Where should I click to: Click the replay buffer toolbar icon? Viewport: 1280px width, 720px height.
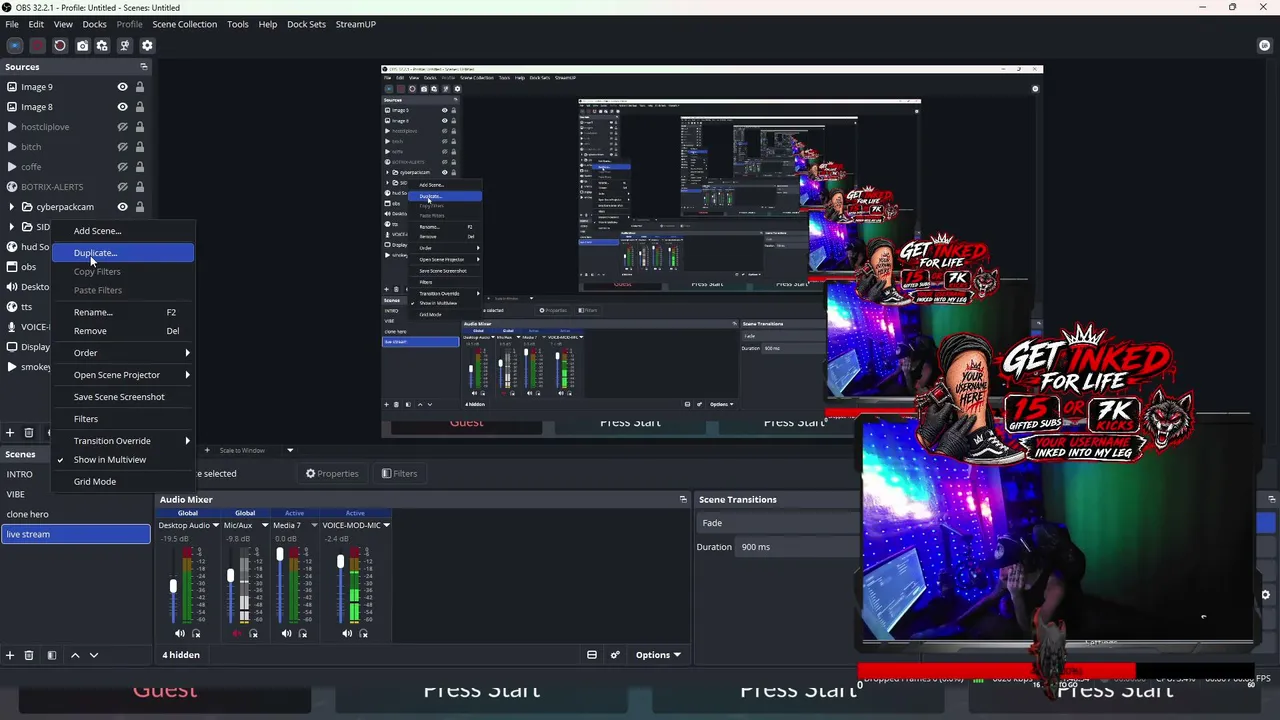tap(60, 45)
